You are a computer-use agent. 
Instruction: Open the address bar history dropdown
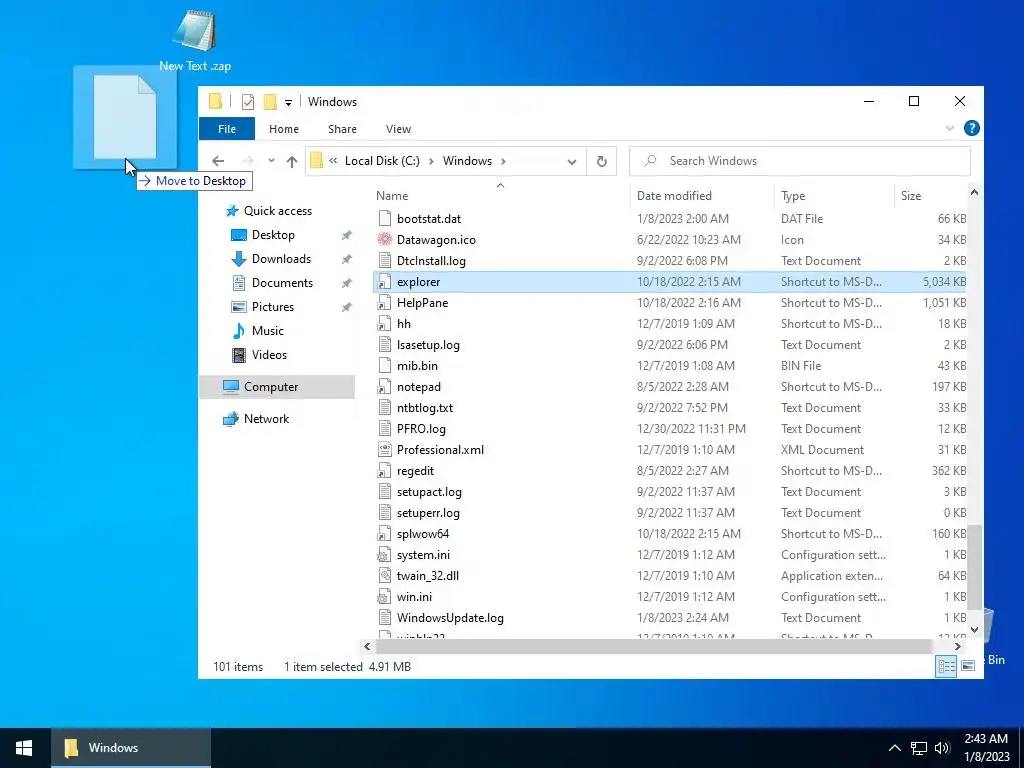[571, 161]
